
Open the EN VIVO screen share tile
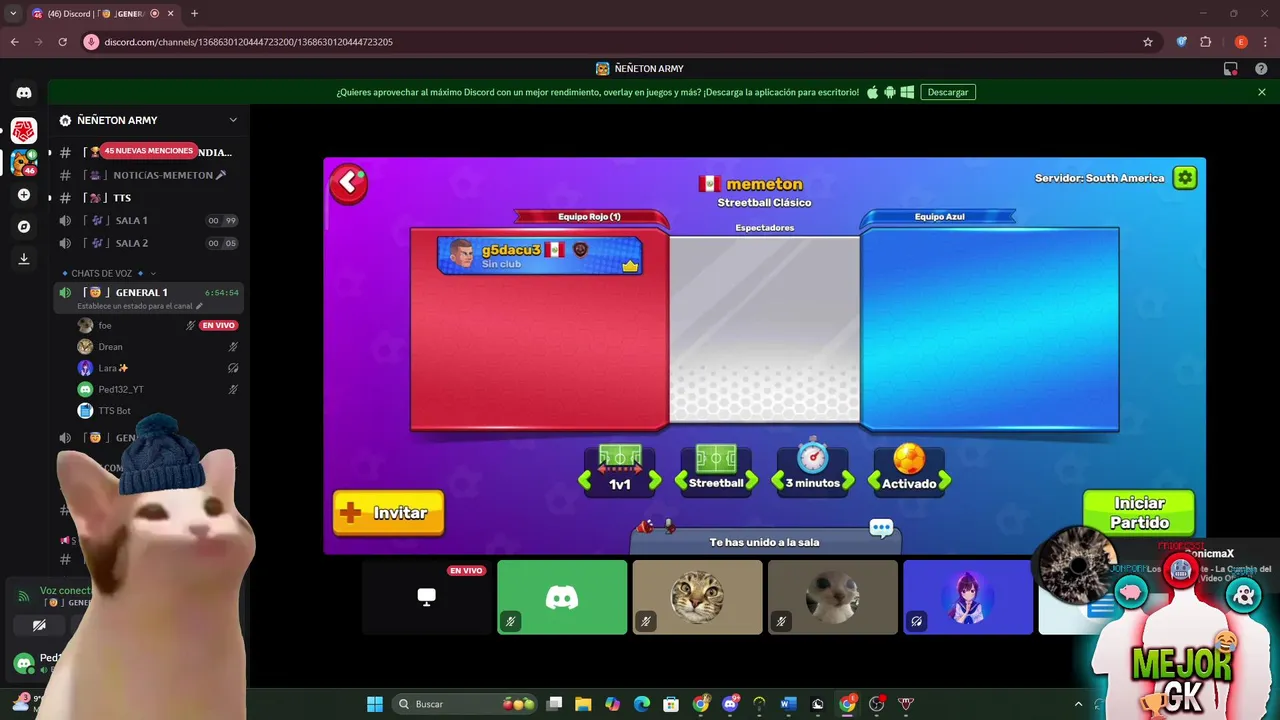pyautogui.click(x=427, y=597)
